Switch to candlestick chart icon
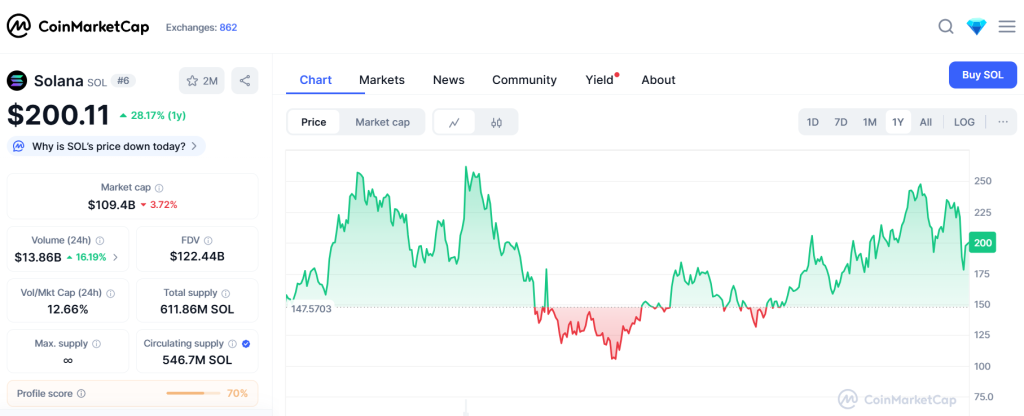The height and width of the screenshot is (416, 1024). coord(496,122)
